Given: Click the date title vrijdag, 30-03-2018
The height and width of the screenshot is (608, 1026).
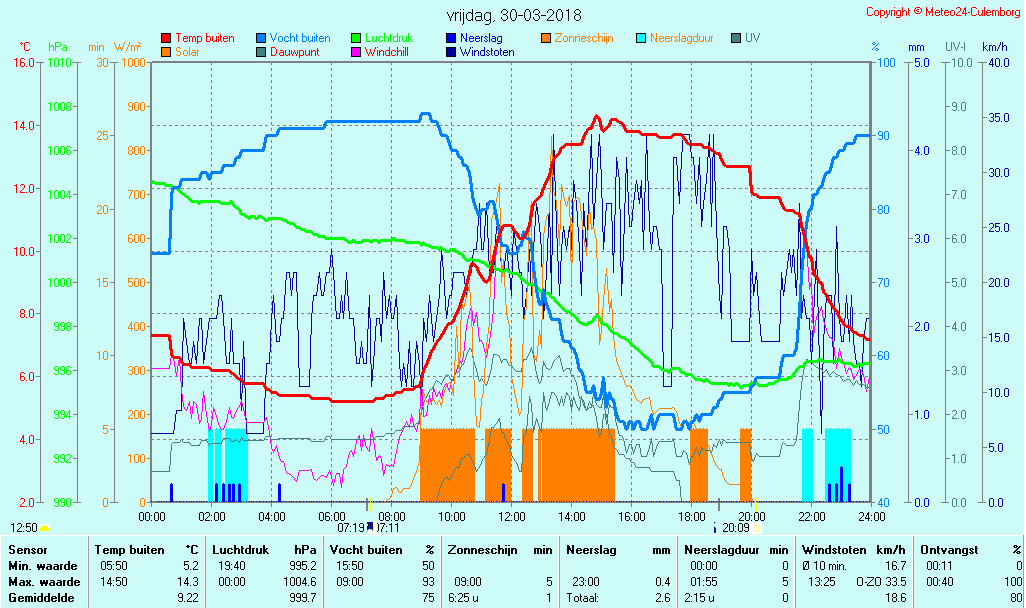Looking at the screenshot, I should click(513, 15).
